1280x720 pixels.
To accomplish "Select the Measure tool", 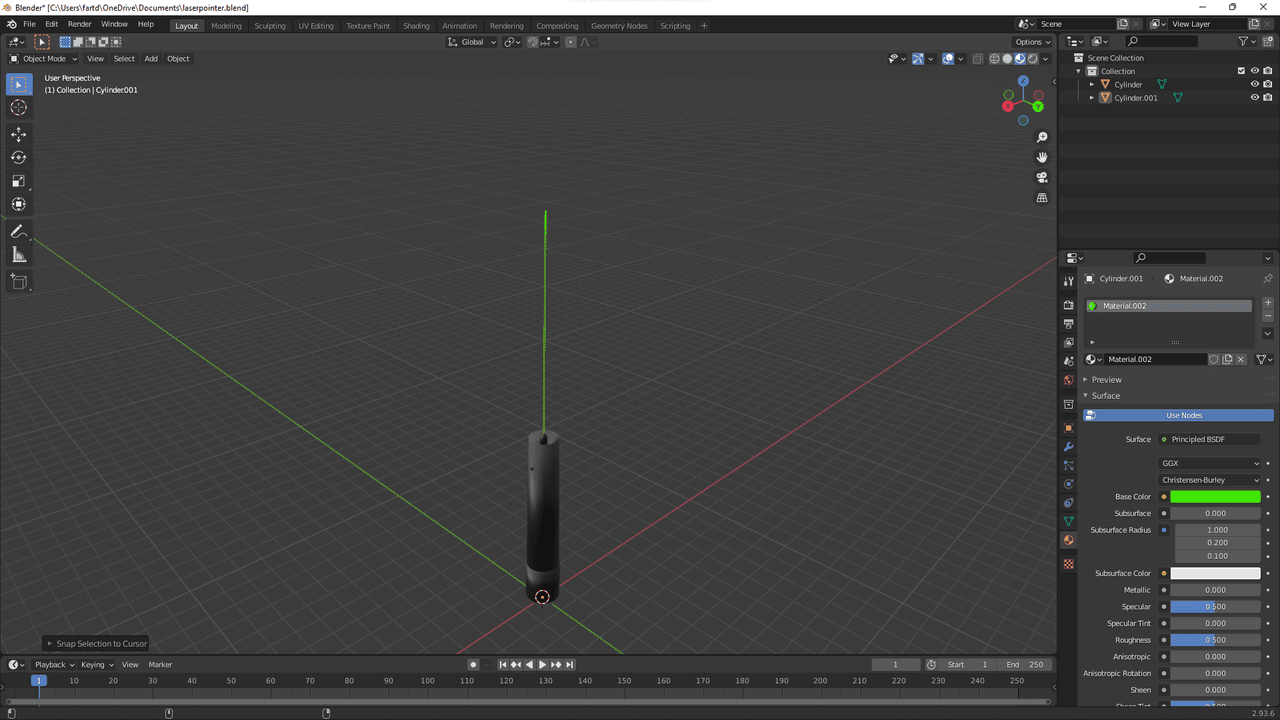I will coord(19,255).
